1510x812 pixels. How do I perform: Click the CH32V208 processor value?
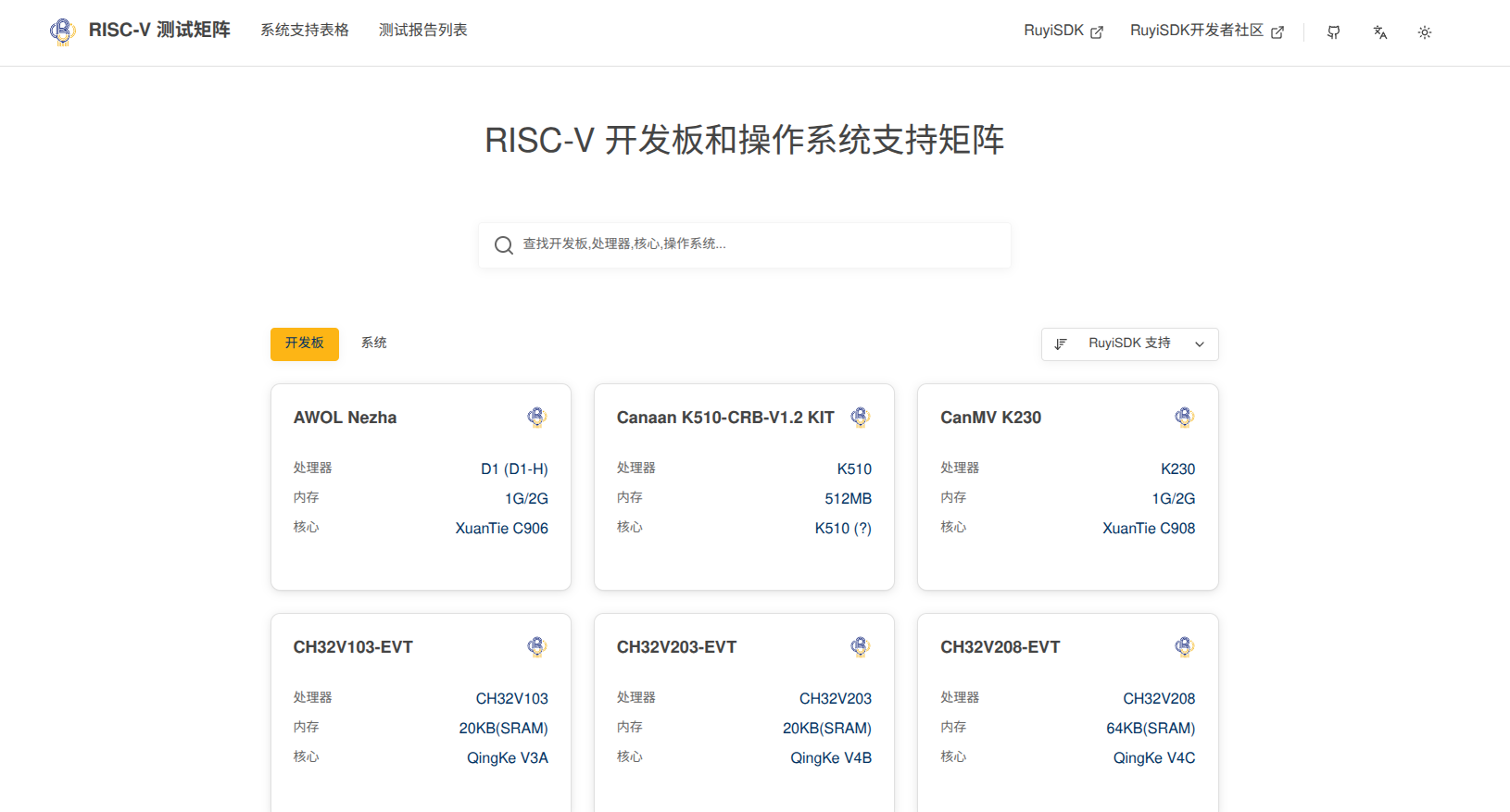pos(1159,699)
